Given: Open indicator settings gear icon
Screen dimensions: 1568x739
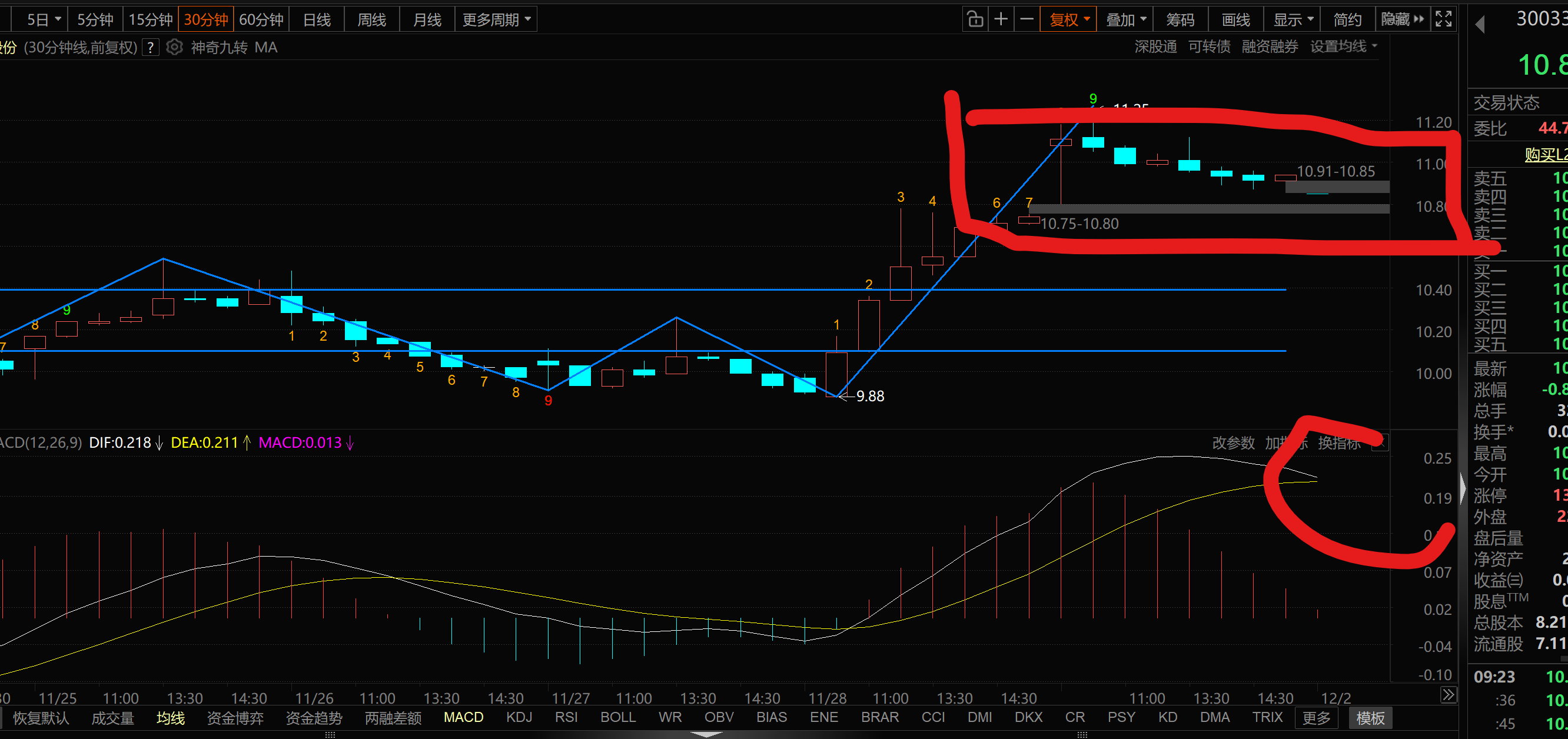Looking at the screenshot, I should [x=174, y=47].
